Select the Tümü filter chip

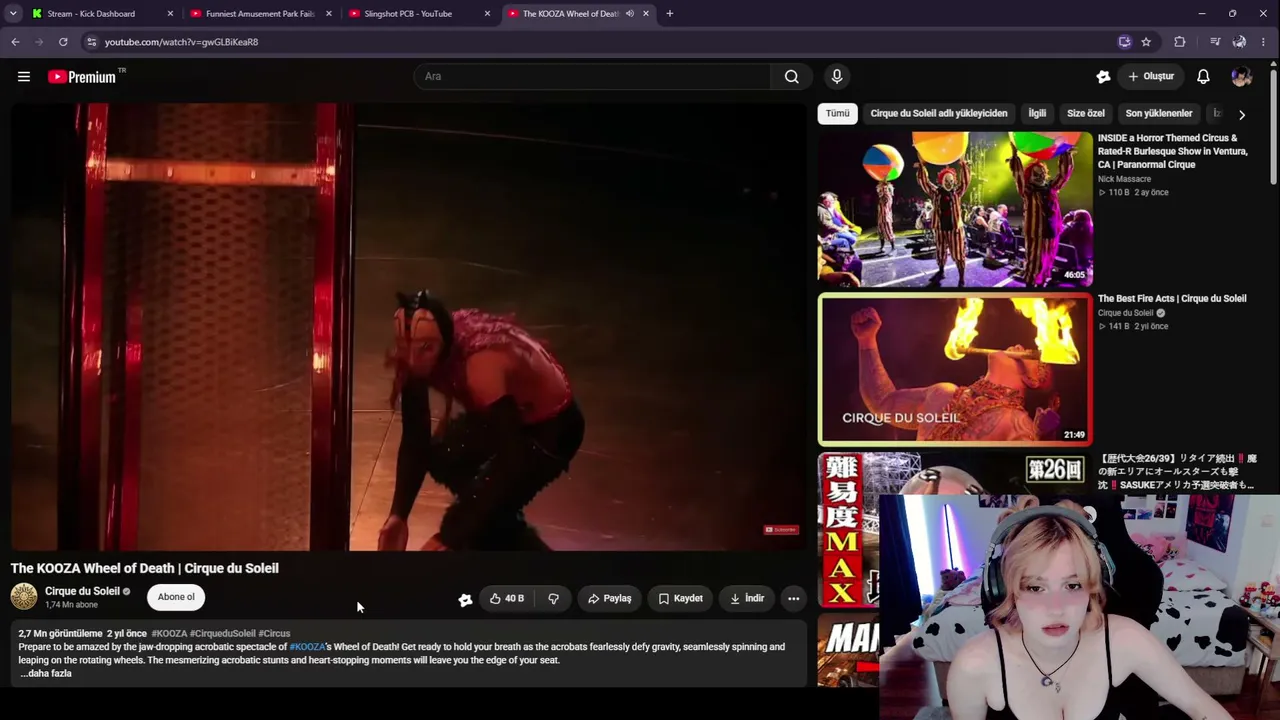(838, 113)
